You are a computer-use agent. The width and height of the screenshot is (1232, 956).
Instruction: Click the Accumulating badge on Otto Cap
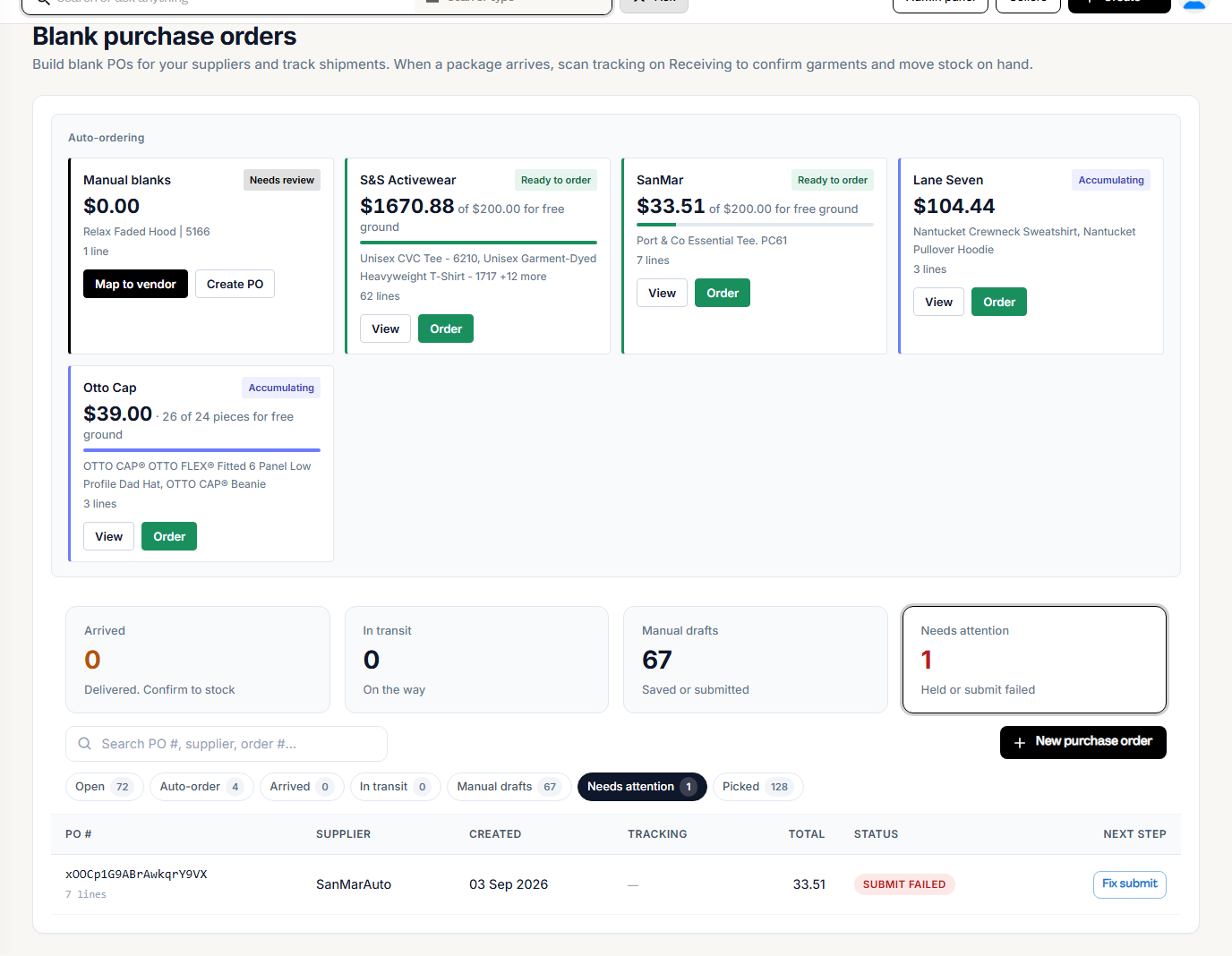coord(281,388)
